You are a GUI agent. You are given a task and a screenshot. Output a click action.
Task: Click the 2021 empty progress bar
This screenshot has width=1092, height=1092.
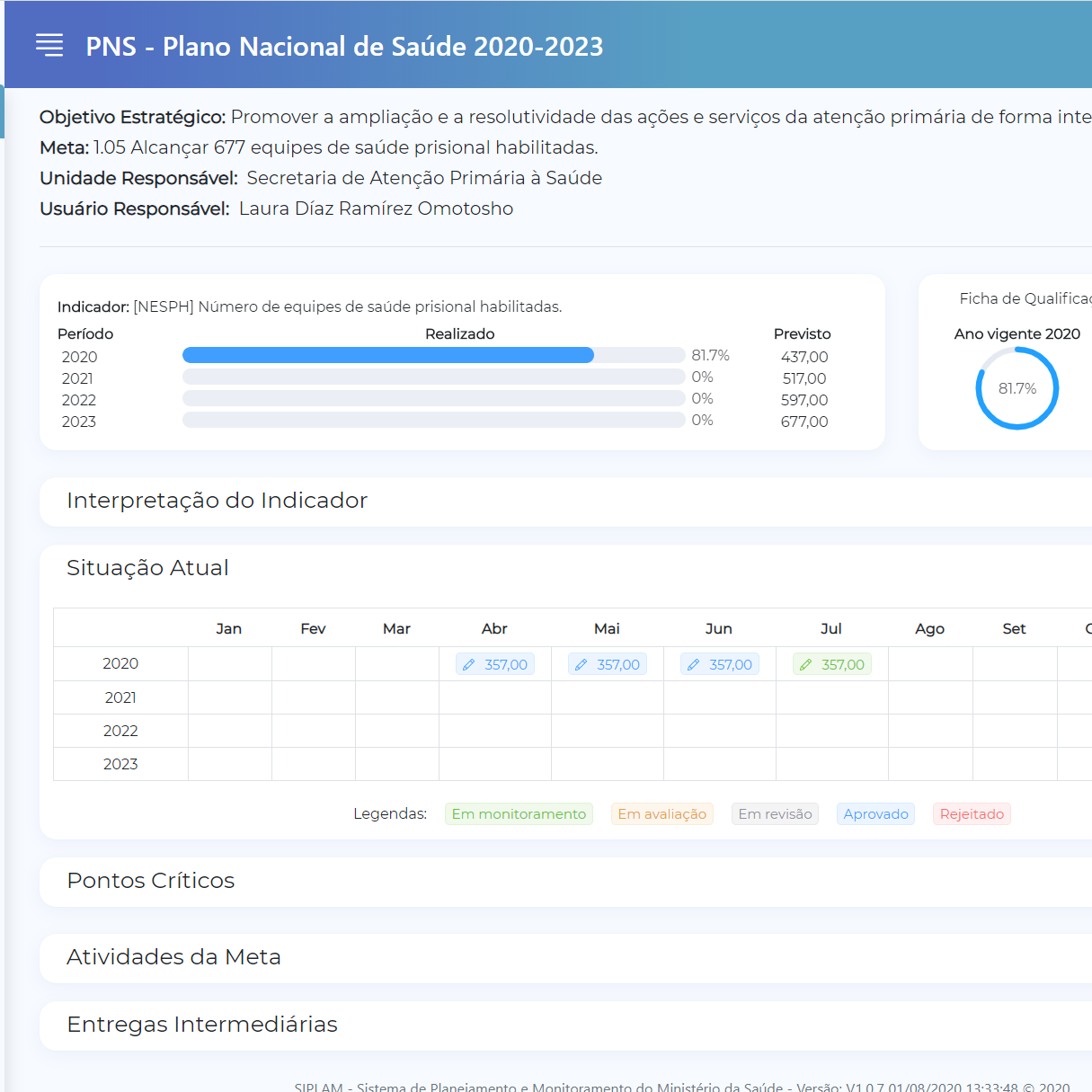pos(433,377)
